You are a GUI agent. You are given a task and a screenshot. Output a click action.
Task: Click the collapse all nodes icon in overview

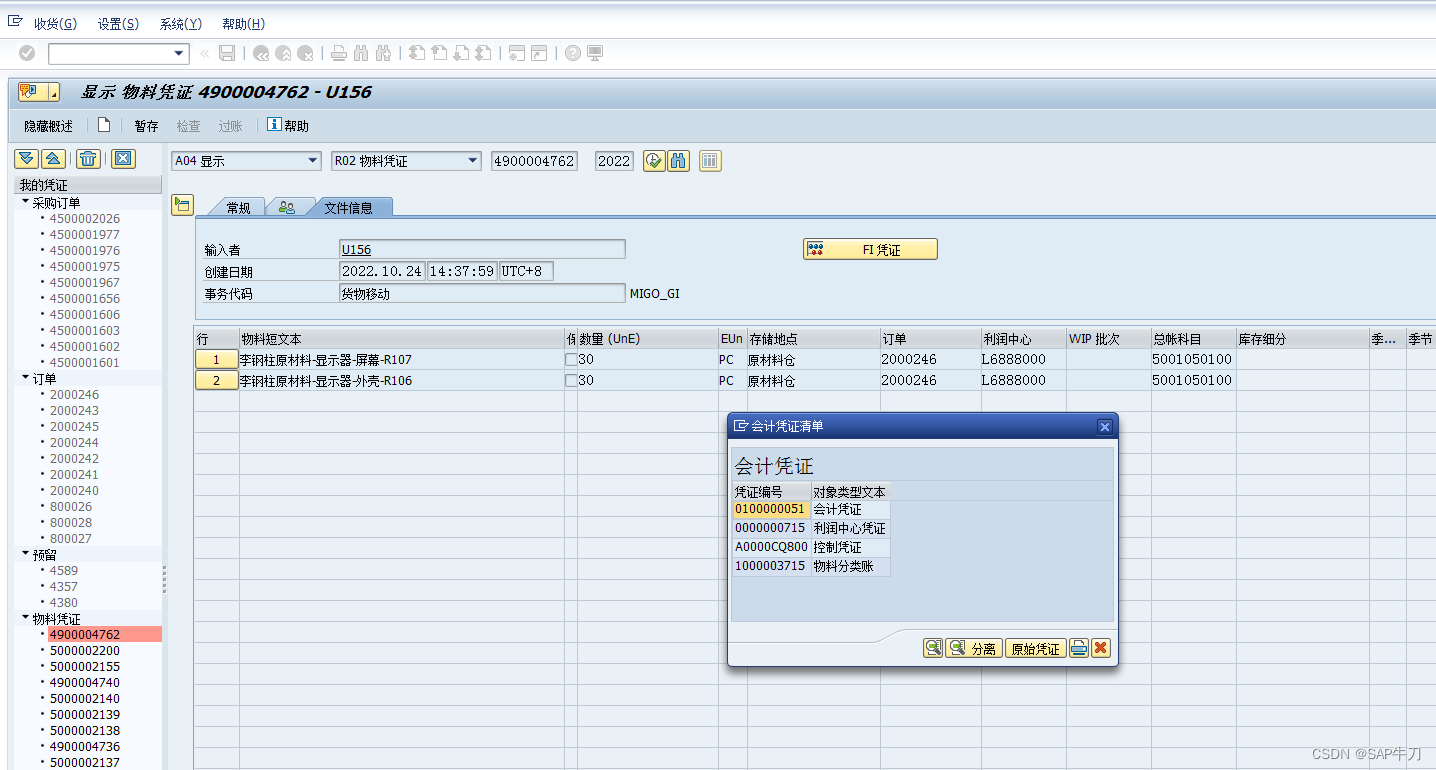[x=53, y=159]
